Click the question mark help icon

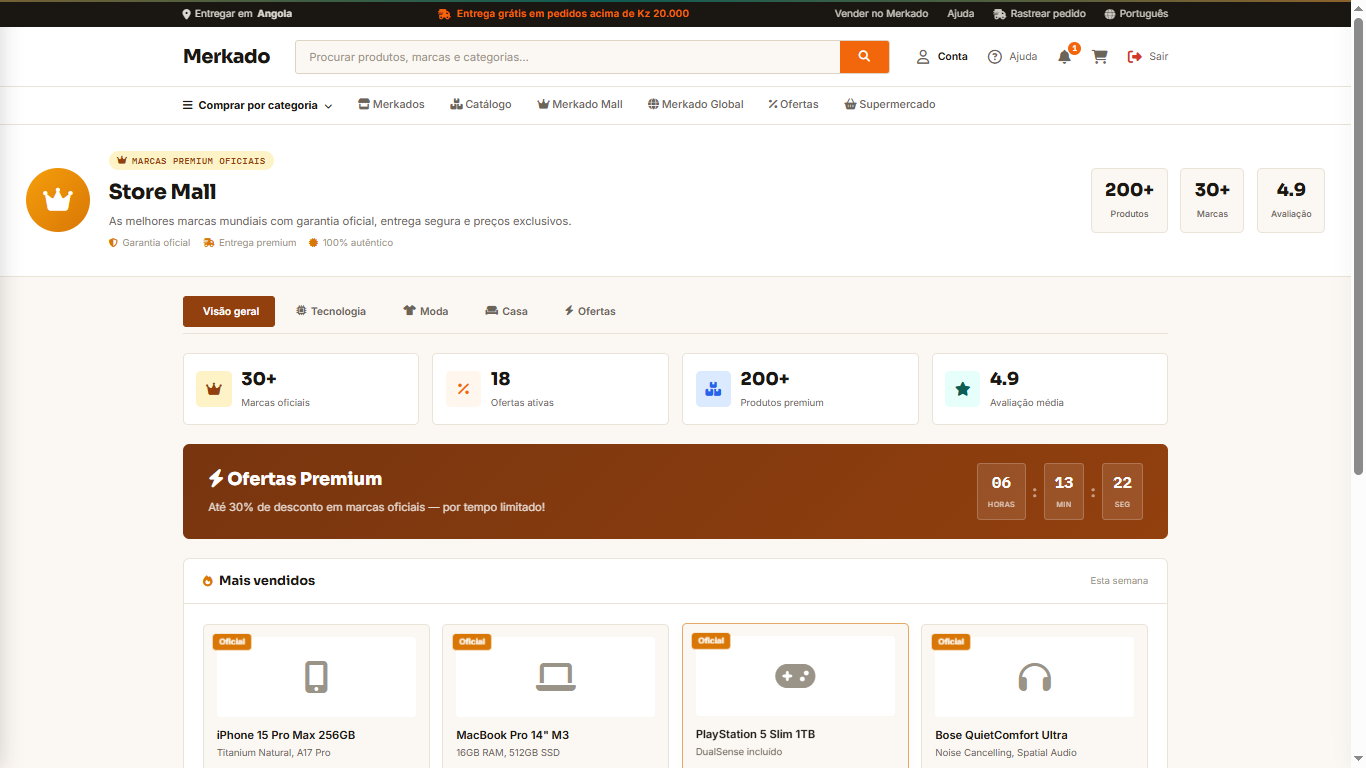[995, 57]
